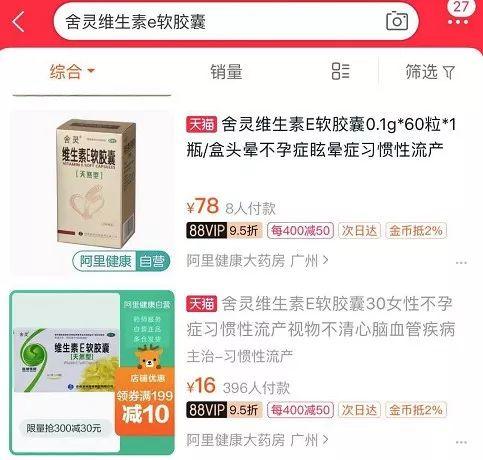
Task: Tap 88VIP 9.5折 tag on second product
Action: coord(224,410)
